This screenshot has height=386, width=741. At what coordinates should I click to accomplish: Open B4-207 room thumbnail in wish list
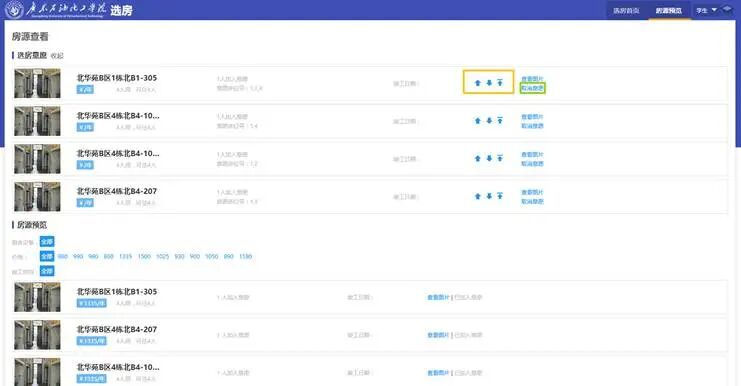click(37, 197)
